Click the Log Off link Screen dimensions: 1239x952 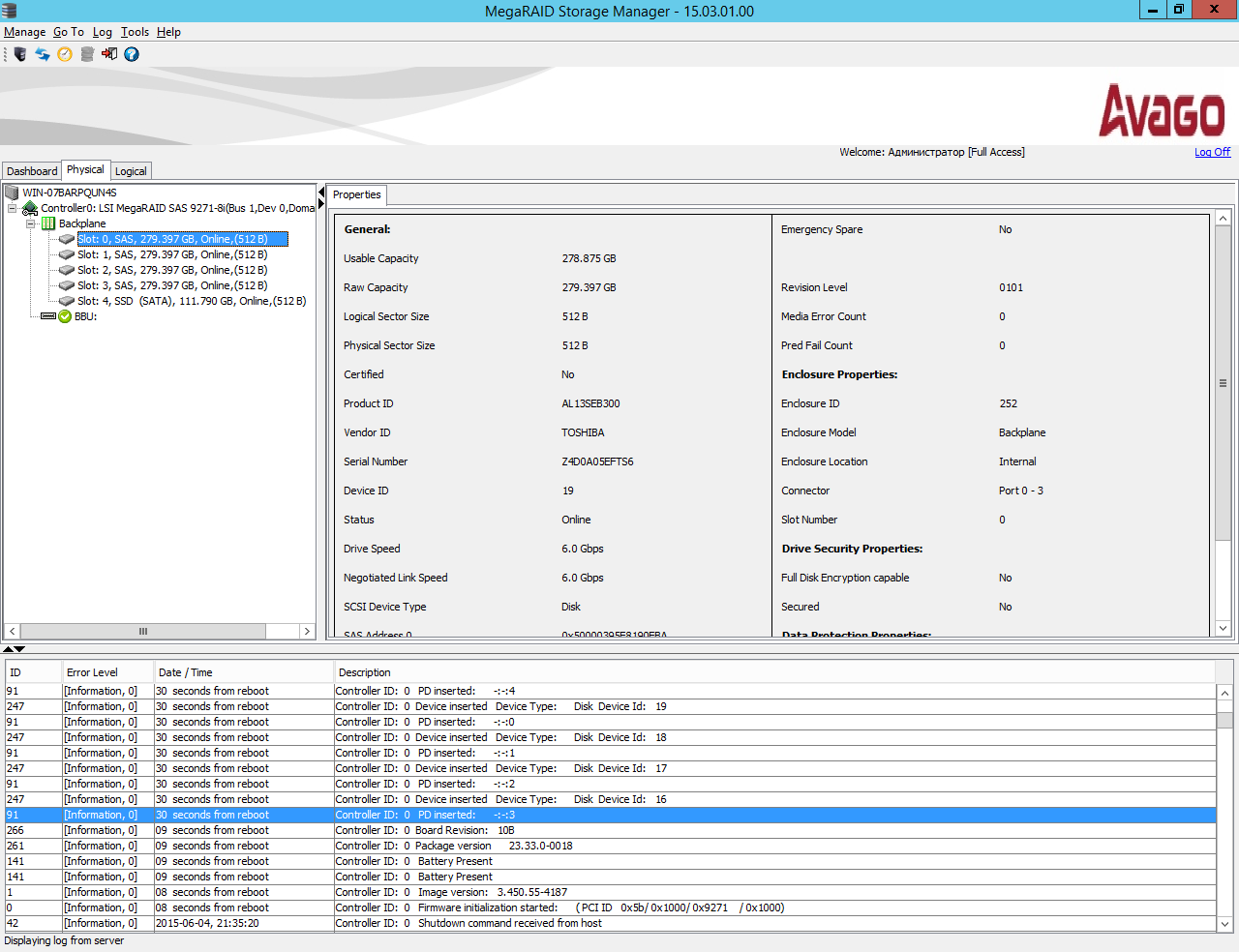point(1212,152)
